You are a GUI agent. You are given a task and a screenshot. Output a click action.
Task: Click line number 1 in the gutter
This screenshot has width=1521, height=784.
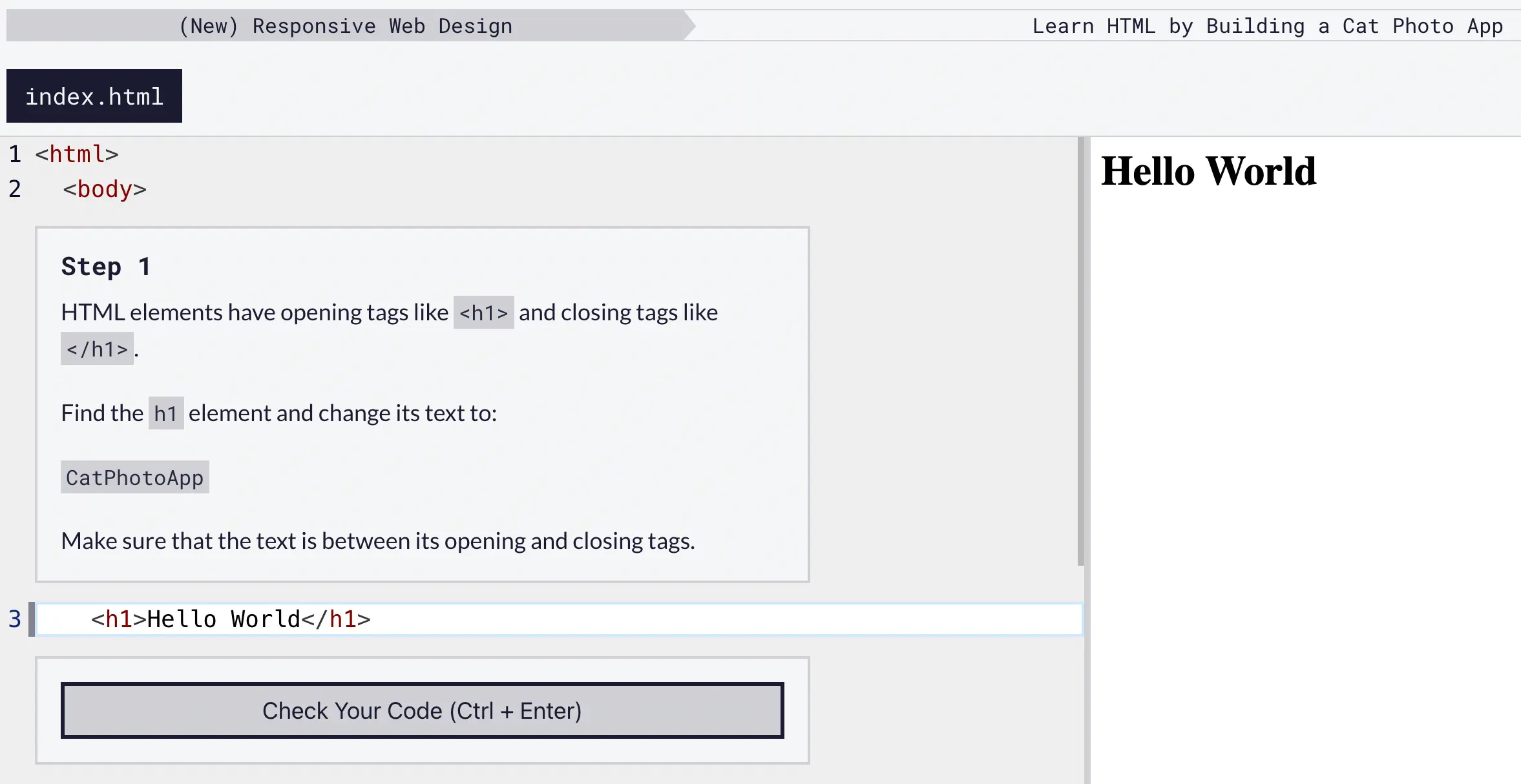(x=14, y=154)
